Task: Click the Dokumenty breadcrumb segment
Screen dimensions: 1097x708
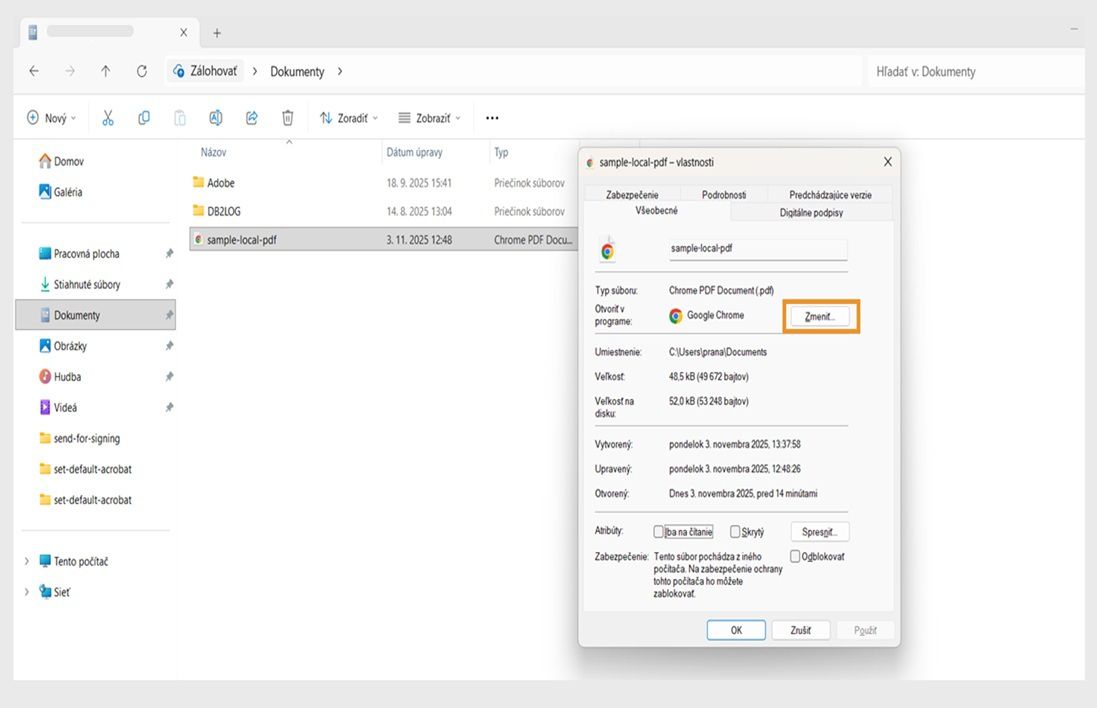Action: click(x=297, y=71)
